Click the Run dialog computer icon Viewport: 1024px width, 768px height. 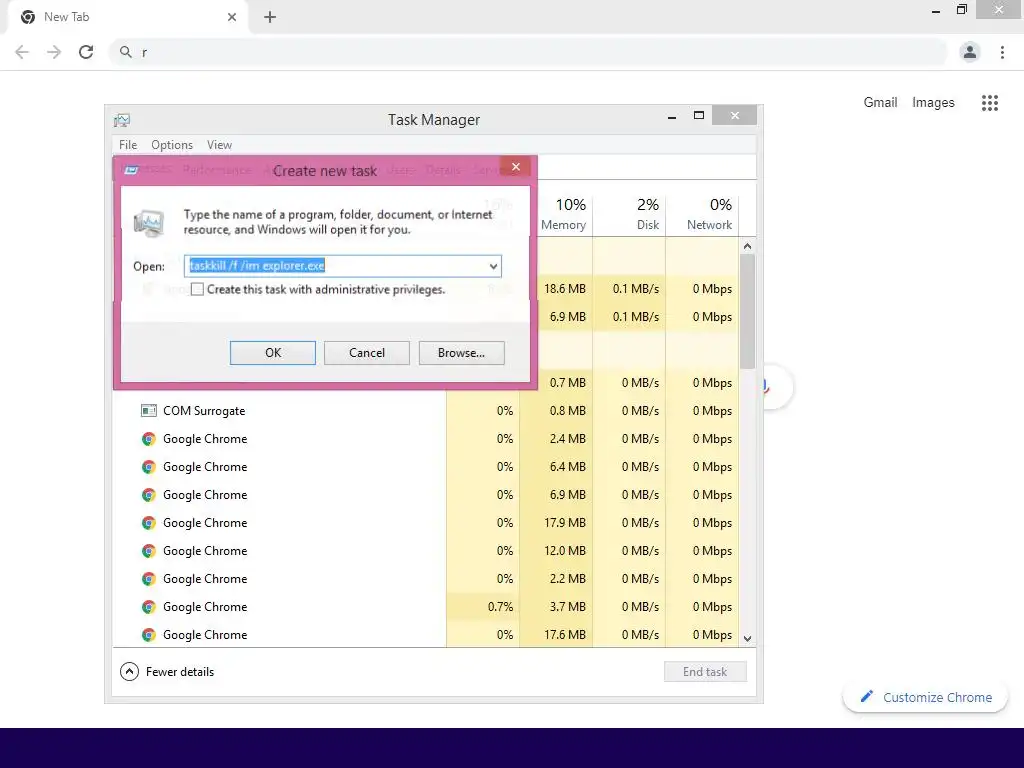click(148, 223)
